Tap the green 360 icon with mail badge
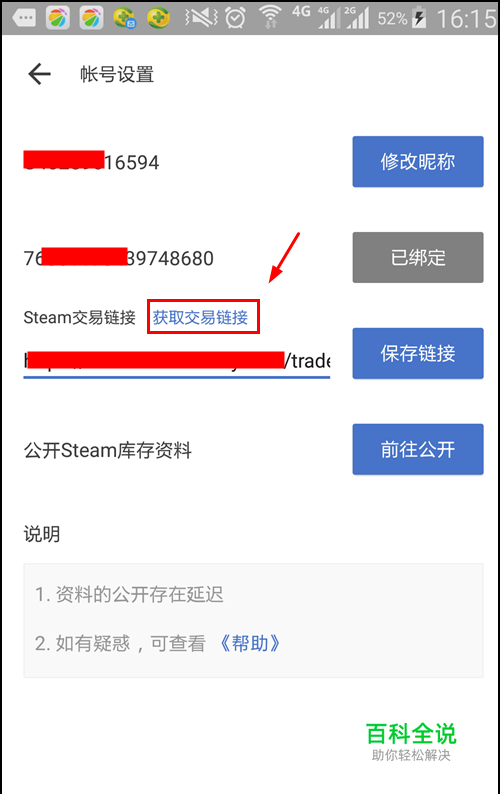500x794 pixels. pos(125,18)
